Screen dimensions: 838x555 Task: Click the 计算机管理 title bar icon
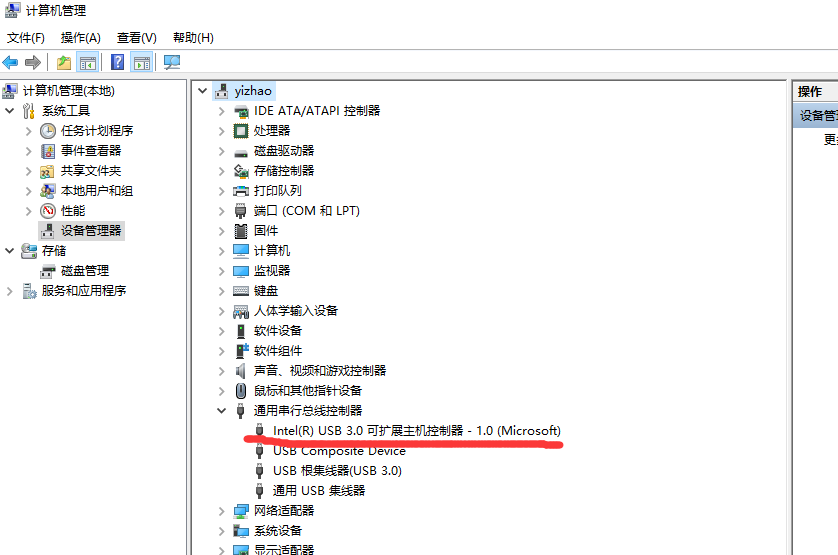[x=12, y=10]
